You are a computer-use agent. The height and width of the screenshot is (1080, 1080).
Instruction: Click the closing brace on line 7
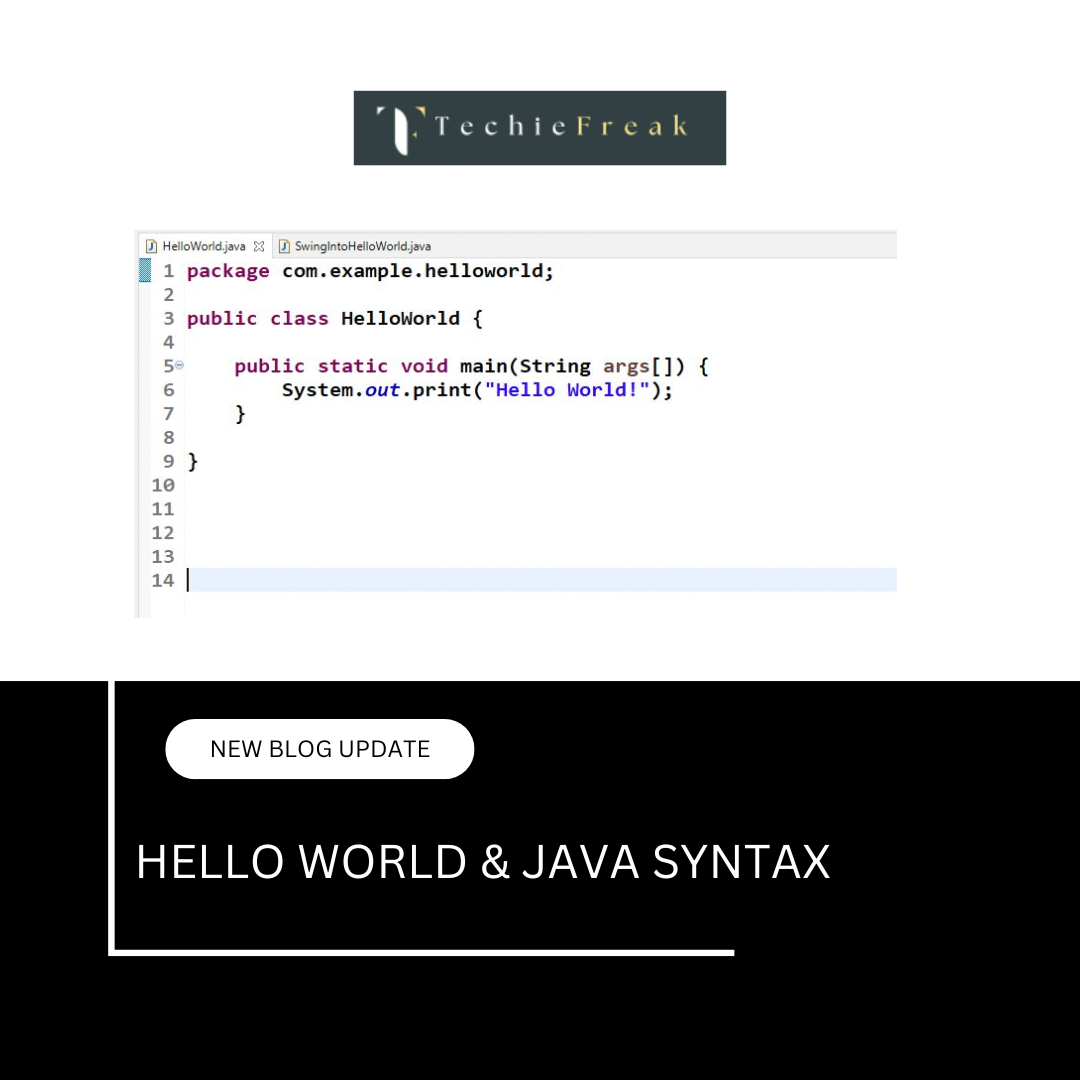click(x=240, y=414)
